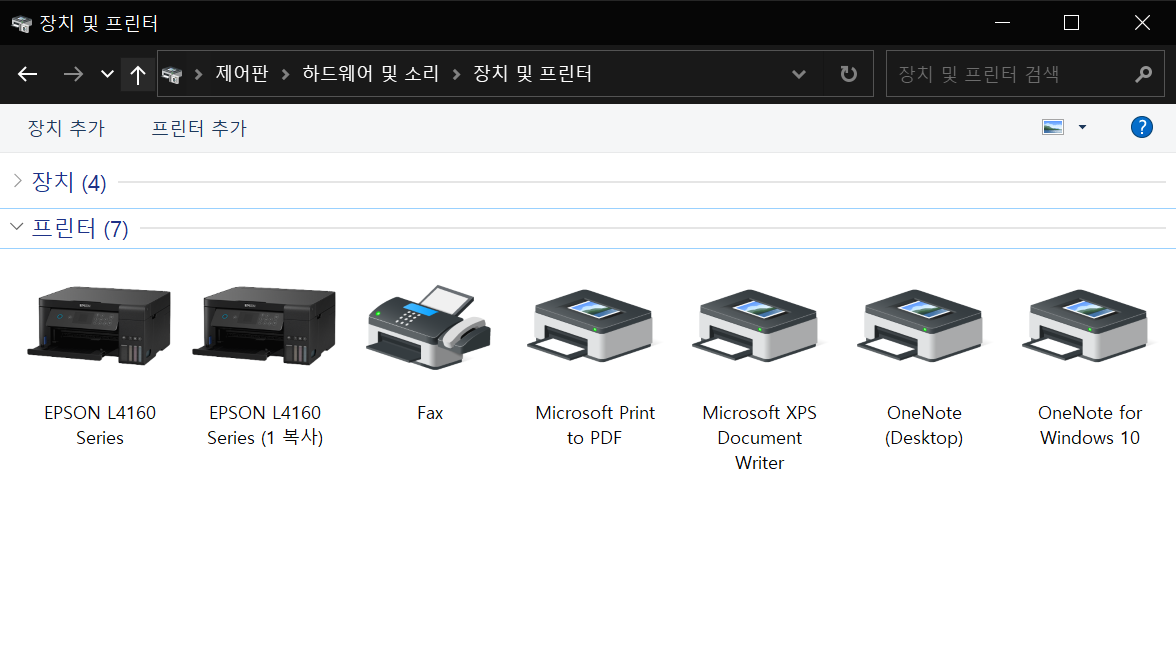Screen dimensions: 1176x667
Task: Select the Fax device icon
Action: [430, 326]
